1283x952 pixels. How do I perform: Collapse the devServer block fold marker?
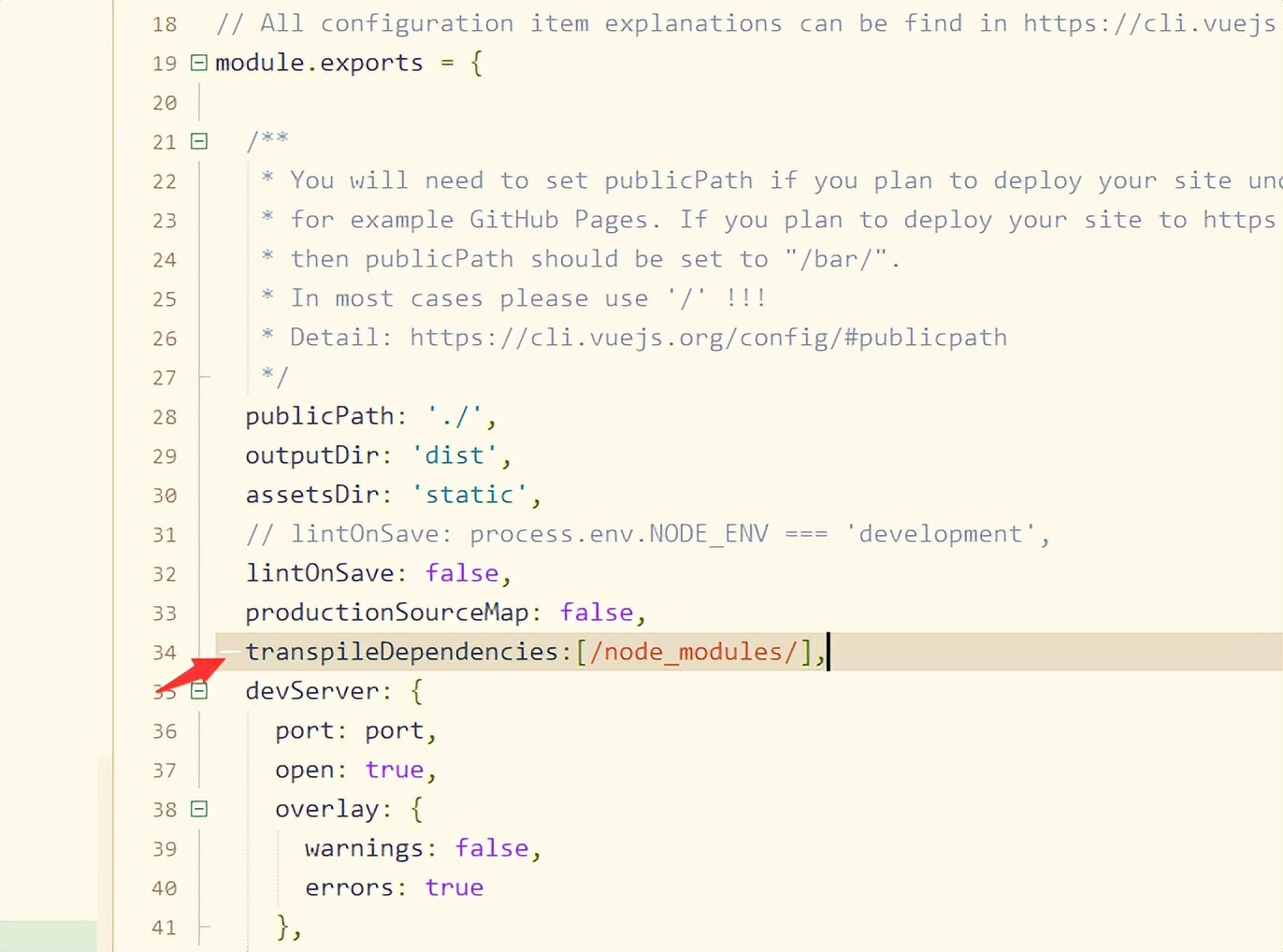pos(198,691)
